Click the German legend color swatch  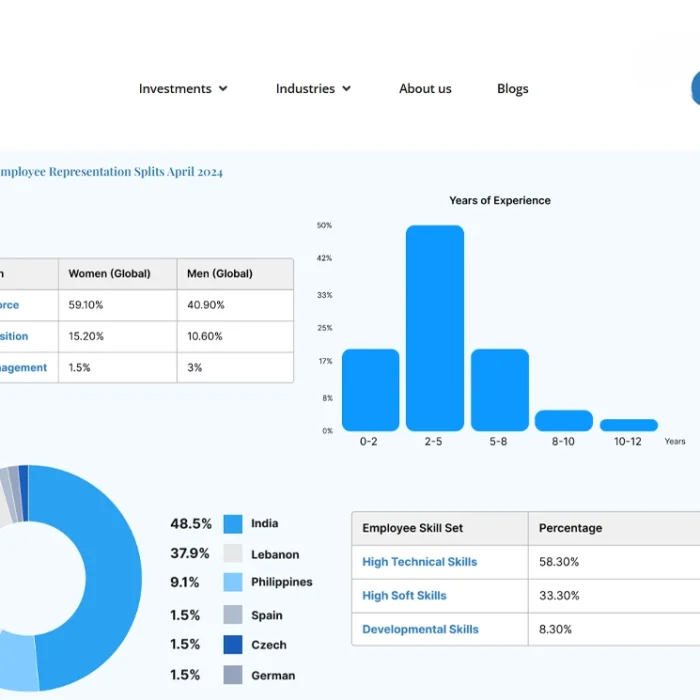tap(233, 675)
